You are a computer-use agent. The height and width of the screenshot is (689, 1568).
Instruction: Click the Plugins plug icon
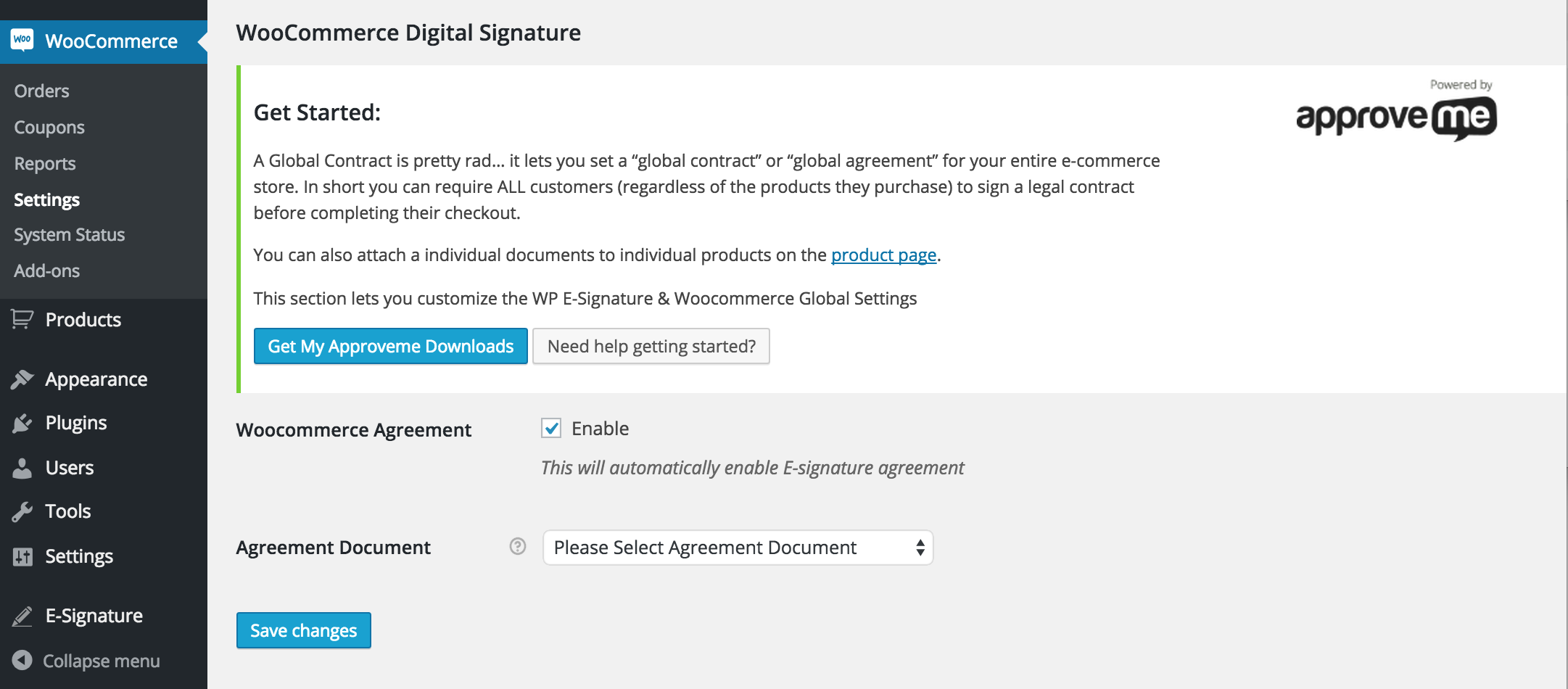click(x=22, y=423)
